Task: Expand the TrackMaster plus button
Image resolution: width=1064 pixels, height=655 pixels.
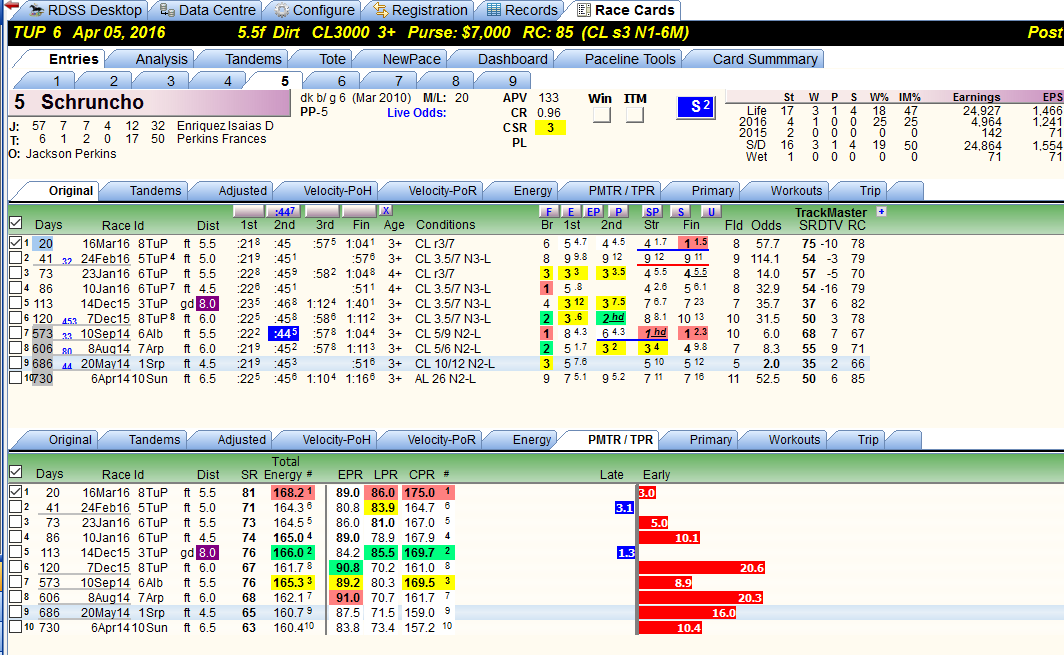Action: click(x=881, y=212)
